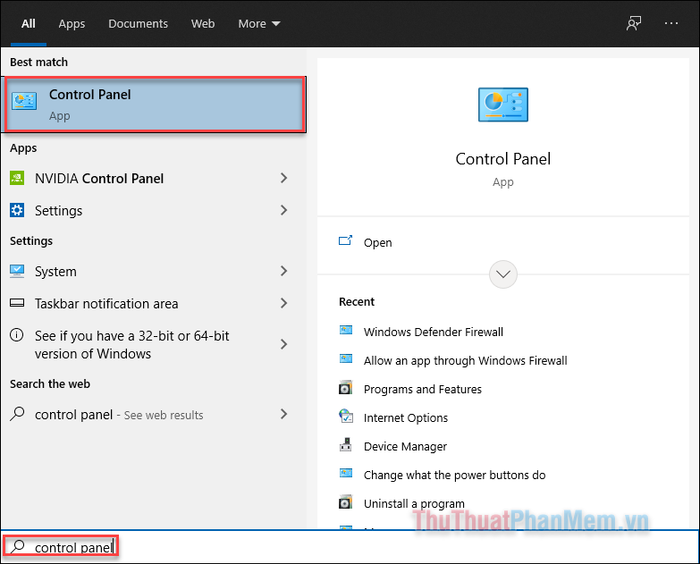The height and width of the screenshot is (564, 700).
Task: Click the Programs and Features icon
Action: click(x=346, y=388)
